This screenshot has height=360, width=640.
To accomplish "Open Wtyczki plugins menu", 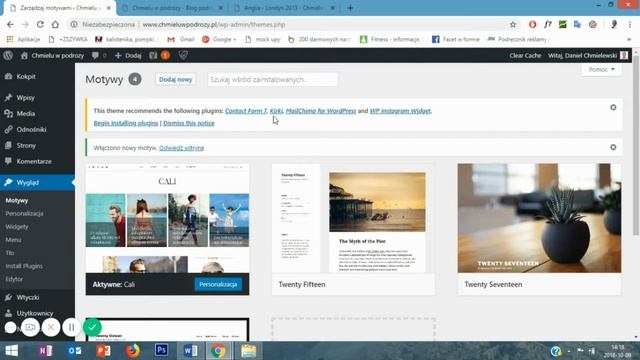I will coord(28,297).
